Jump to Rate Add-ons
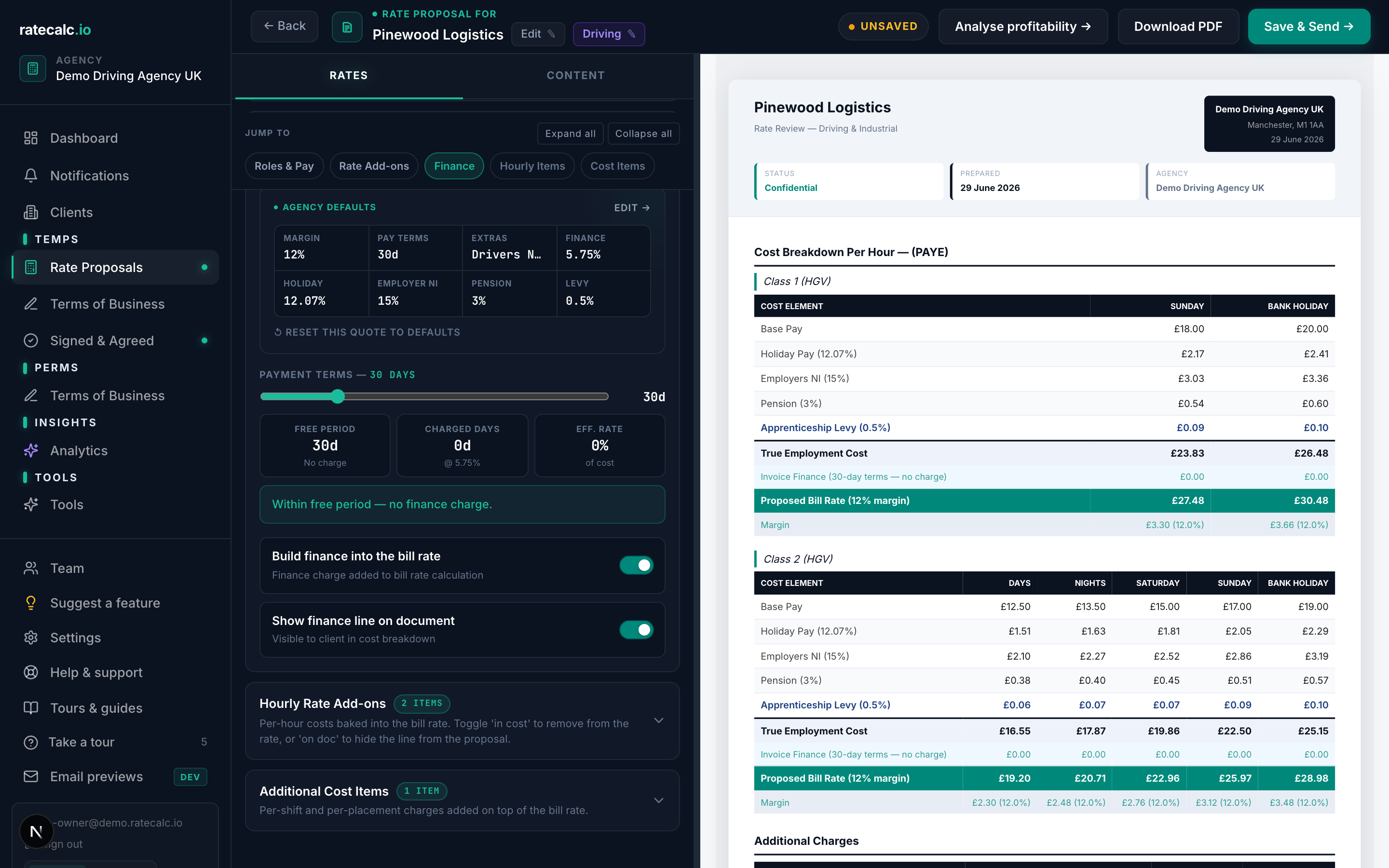The width and height of the screenshot is (1389, 868). (x=374, y=166)
